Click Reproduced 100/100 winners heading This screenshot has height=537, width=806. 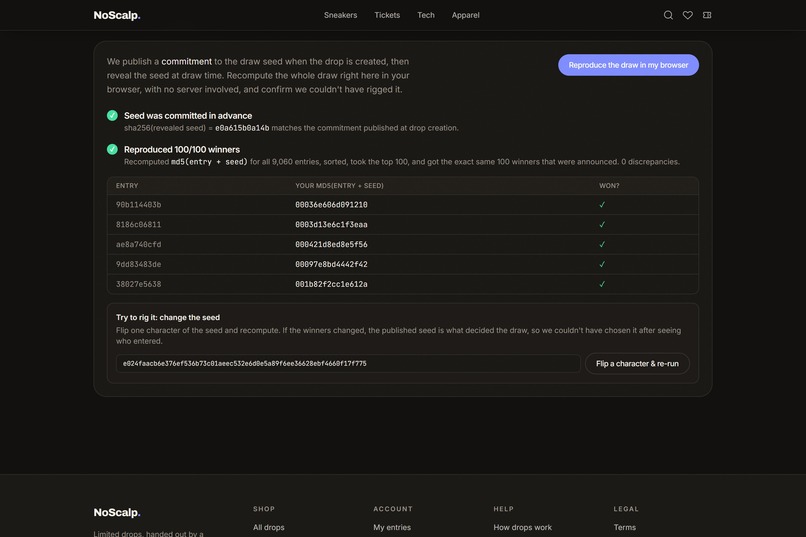point(182,150)
